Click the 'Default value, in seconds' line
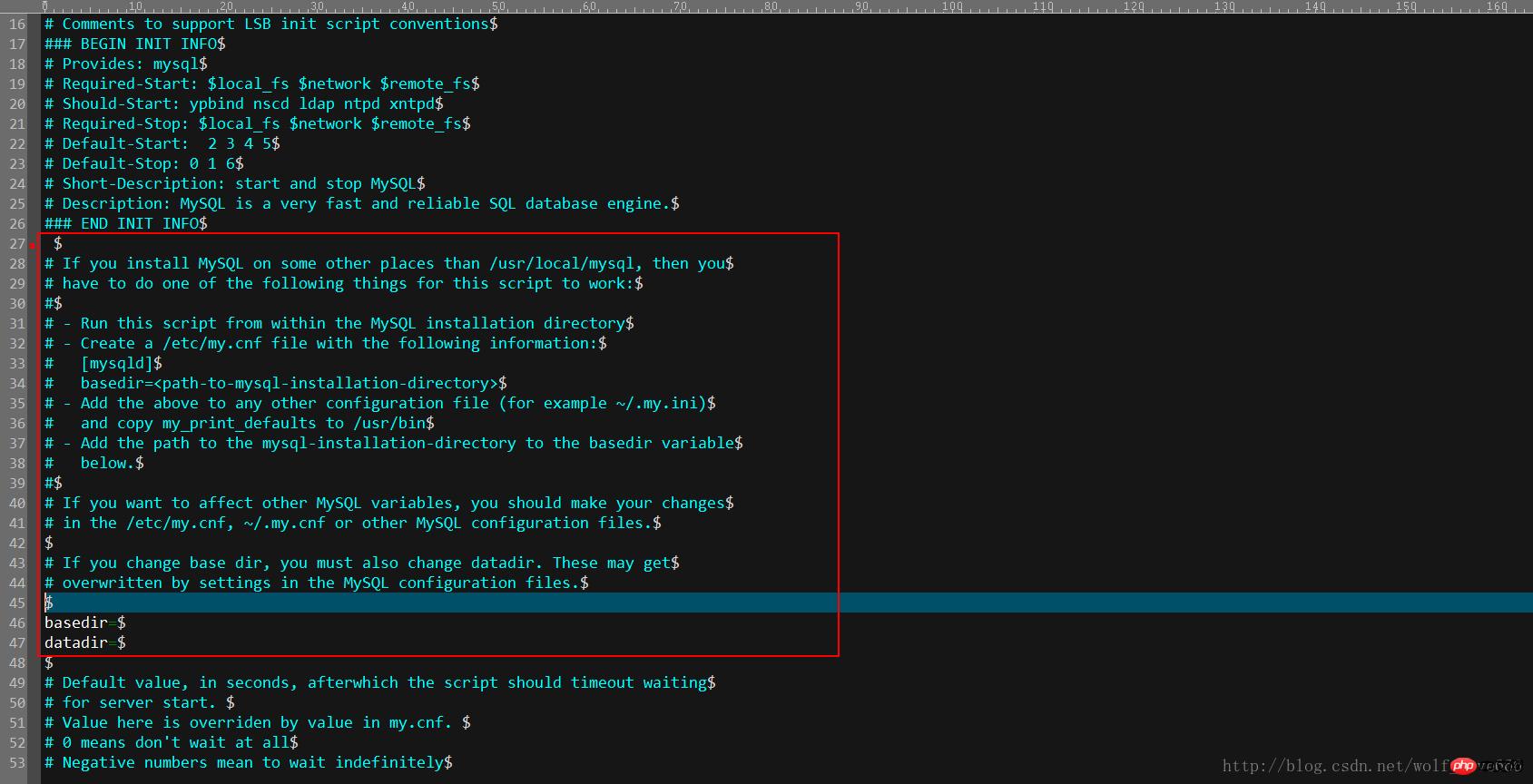1533x784 pixels. (380, 682)
